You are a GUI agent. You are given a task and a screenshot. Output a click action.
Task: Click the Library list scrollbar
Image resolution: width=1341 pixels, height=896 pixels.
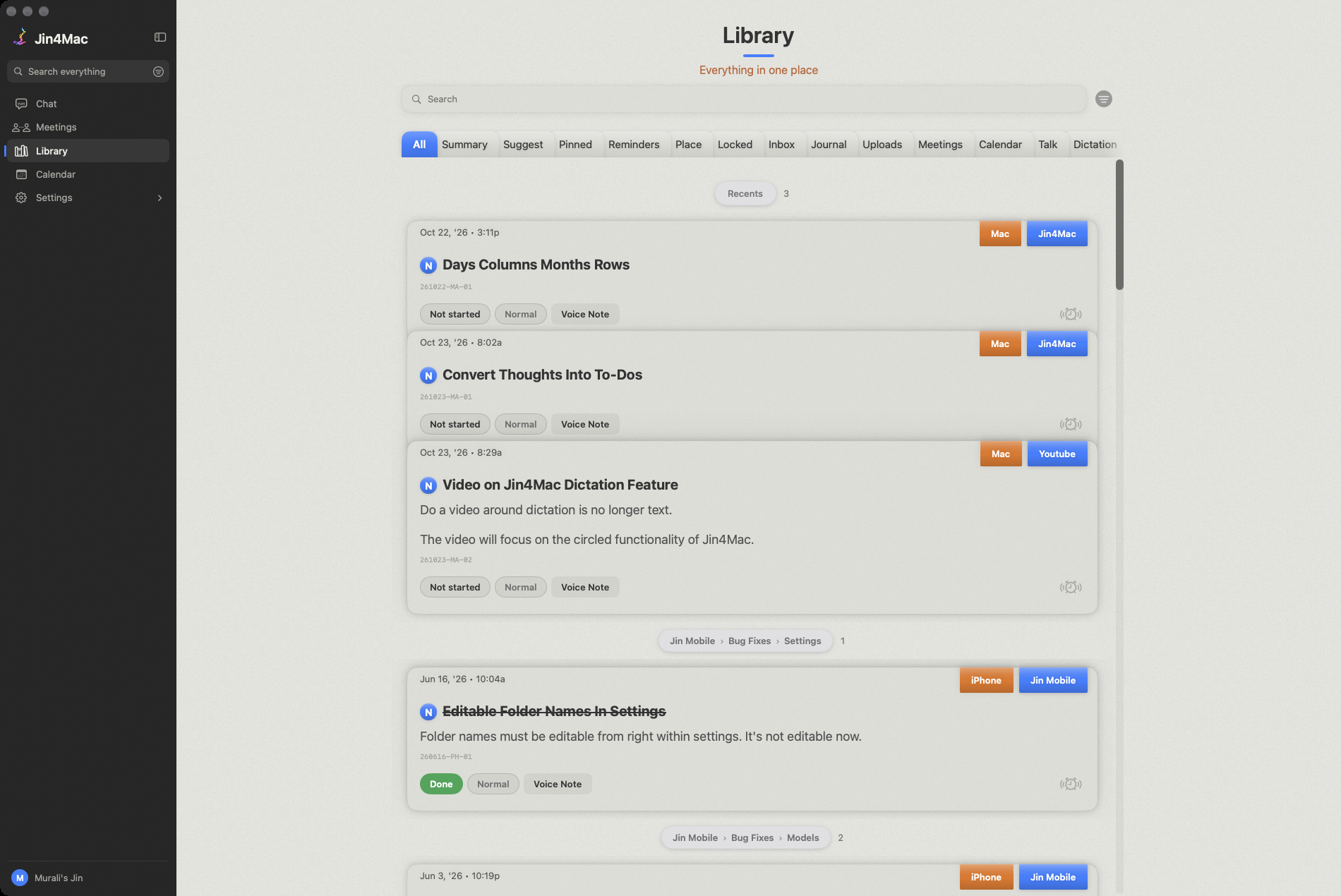pos(1119,224)
